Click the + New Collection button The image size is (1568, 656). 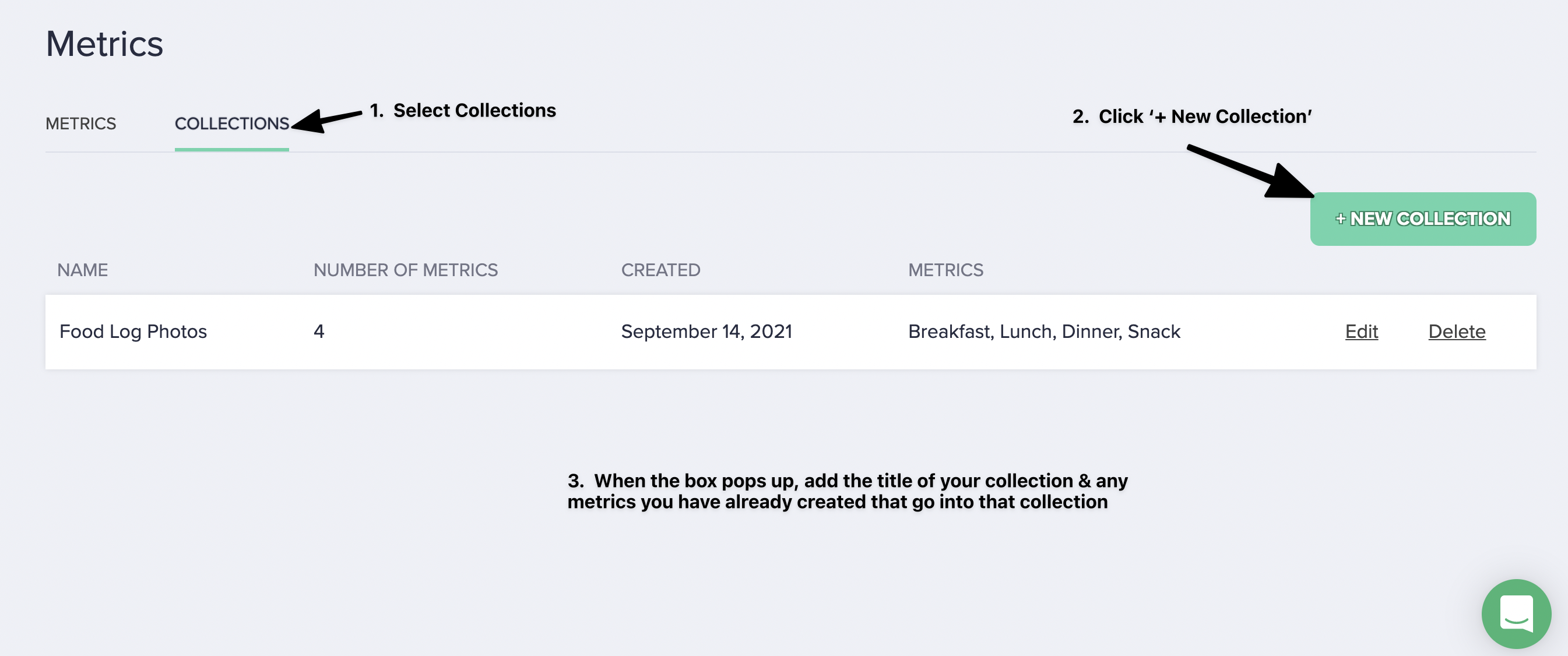(x=1422, y=219)
